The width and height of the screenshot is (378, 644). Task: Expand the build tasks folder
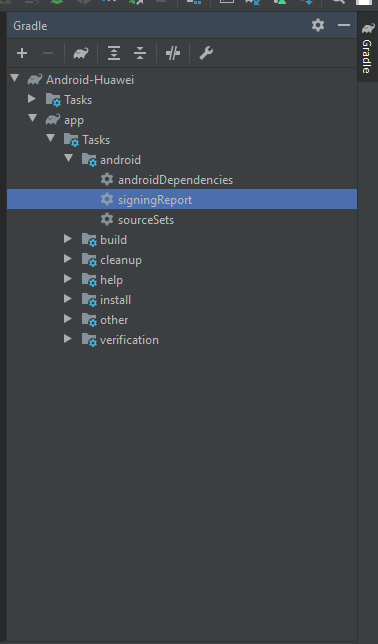(68, 239)
